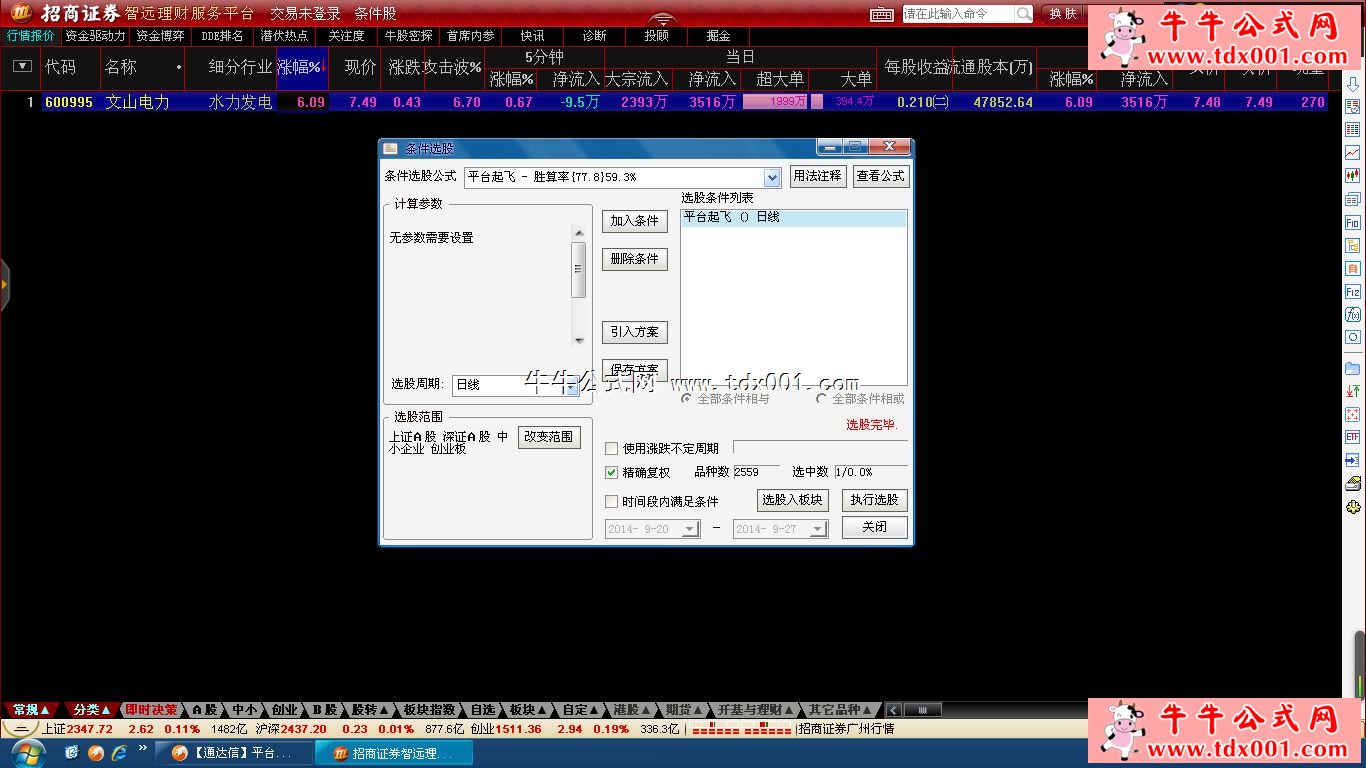Click the 删除条件 button
Image resolution: width=1366 pixels, height=768 pixels.
(x=635, y=259)
